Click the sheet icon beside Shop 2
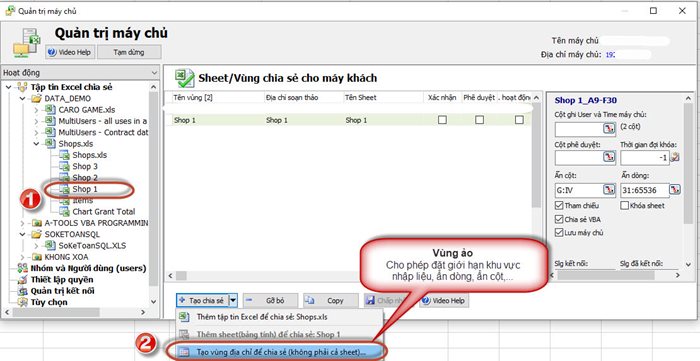700x361 pixels. coord(65,178)
